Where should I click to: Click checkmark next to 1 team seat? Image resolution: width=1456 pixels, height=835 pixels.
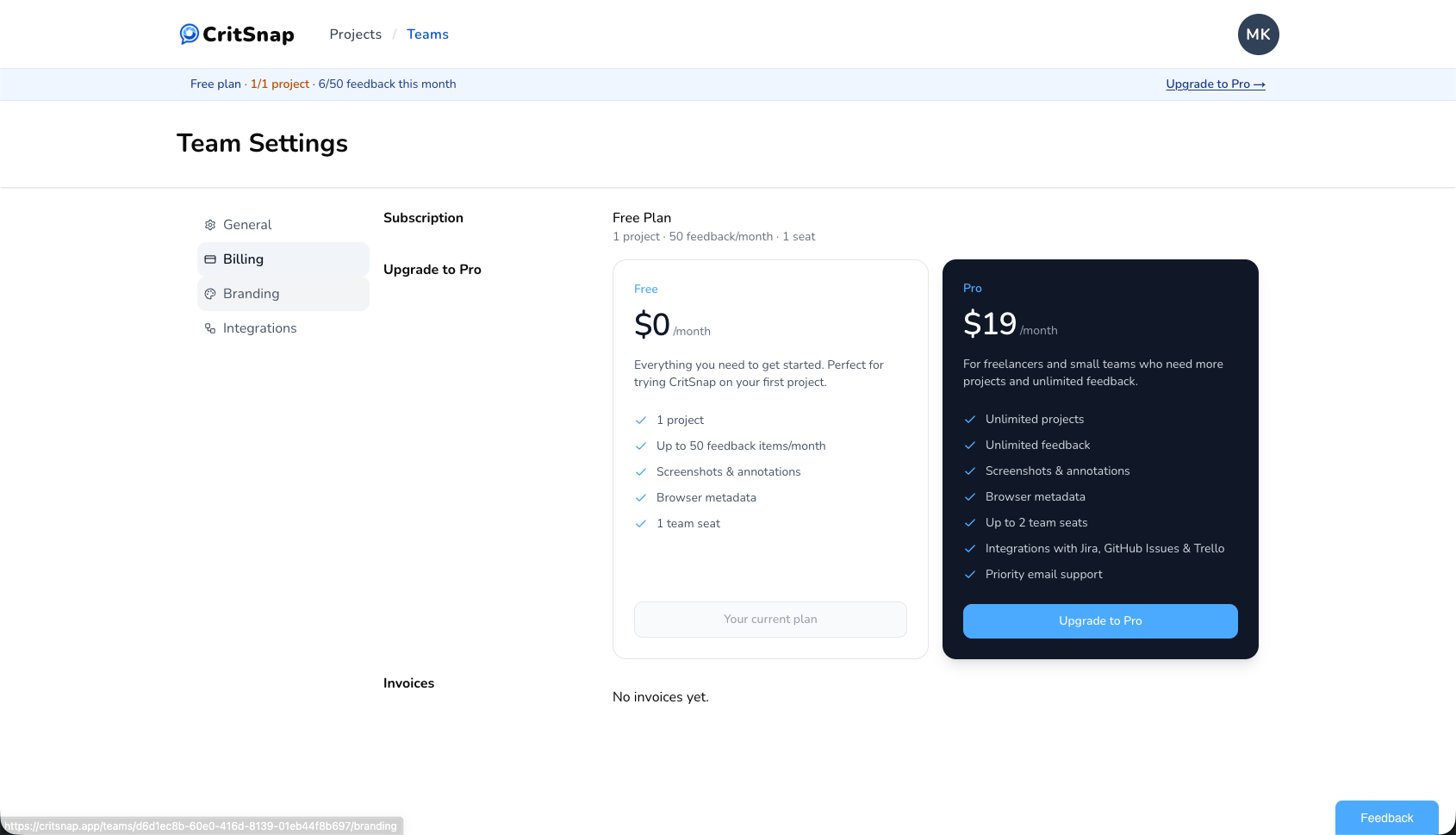point(641,524)
